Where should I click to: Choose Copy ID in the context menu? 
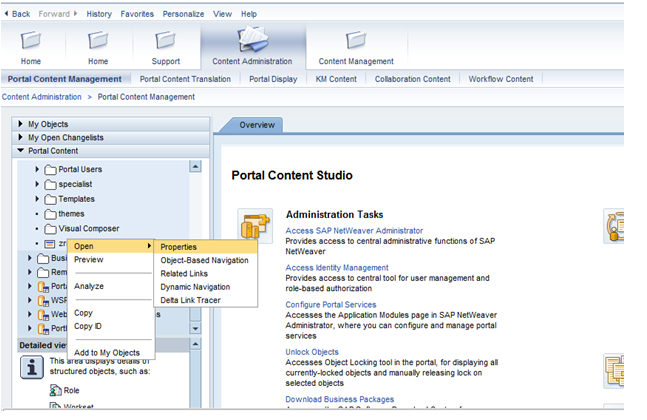click(x=87, y=326)
